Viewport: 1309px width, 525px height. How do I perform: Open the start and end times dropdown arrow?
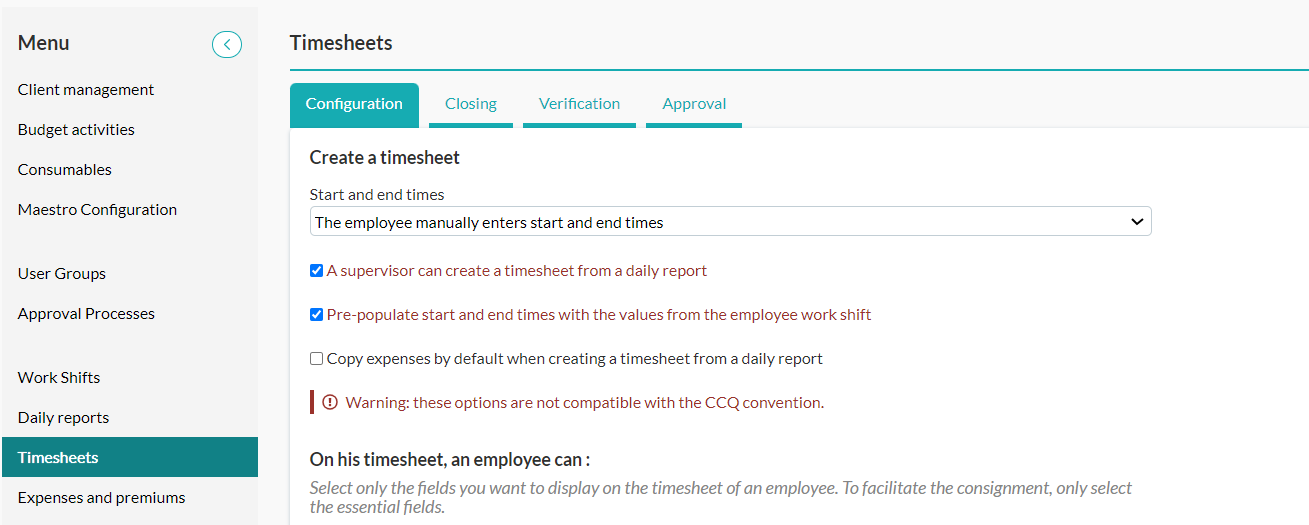pyautogui.click(x=1136, y=222)
